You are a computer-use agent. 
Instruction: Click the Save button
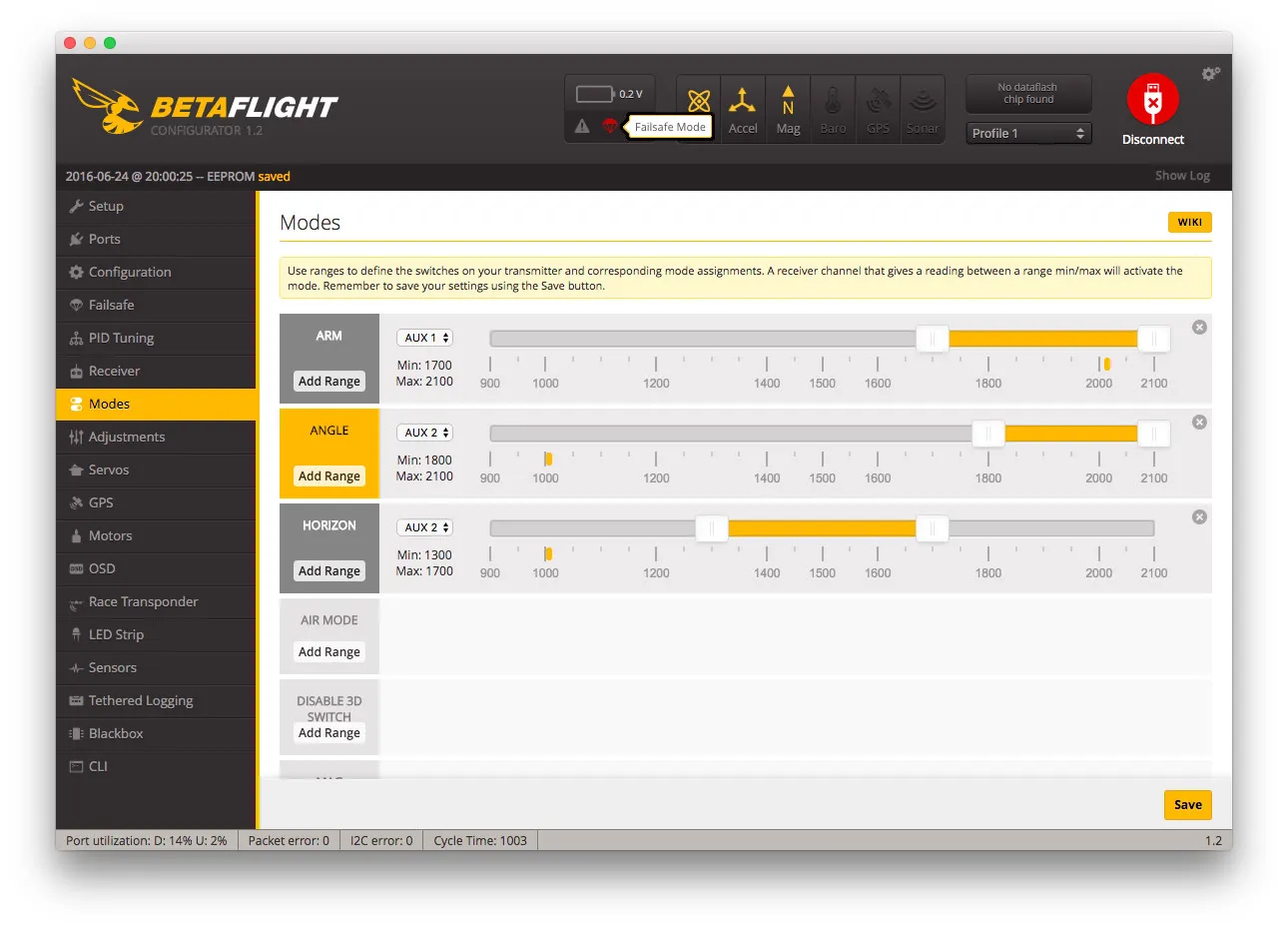click(x=1187, y=804)
